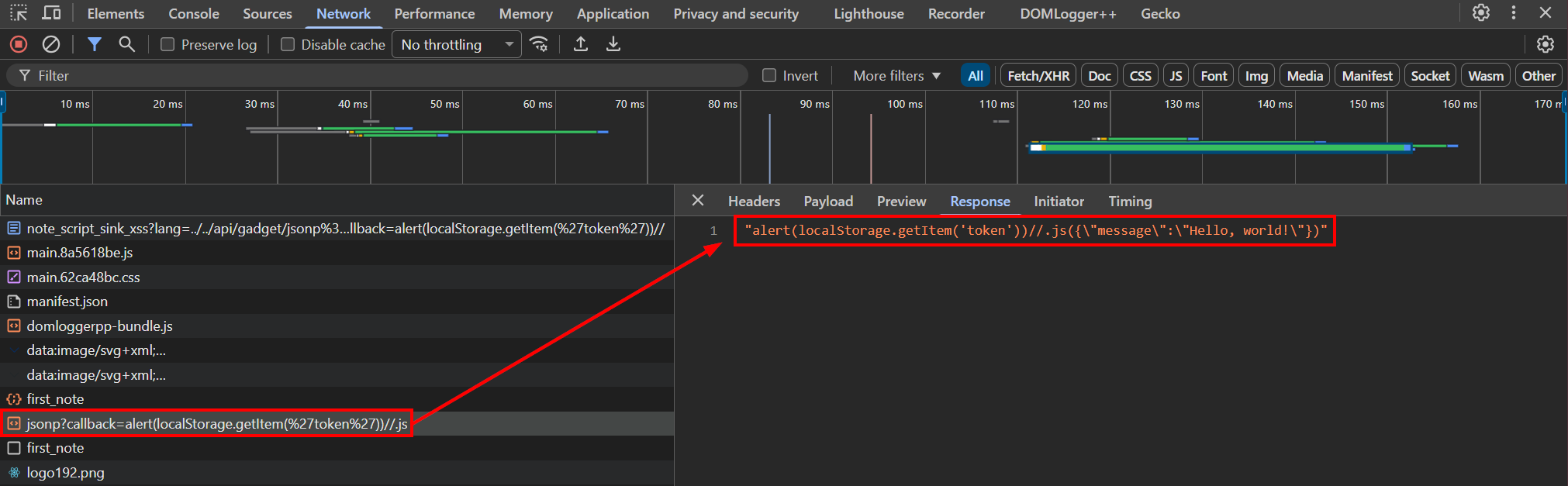The height and width of the screenshot is (486, 1568).
Task: Toggle the filter funnel icon
Action: [x=94, y=44]
